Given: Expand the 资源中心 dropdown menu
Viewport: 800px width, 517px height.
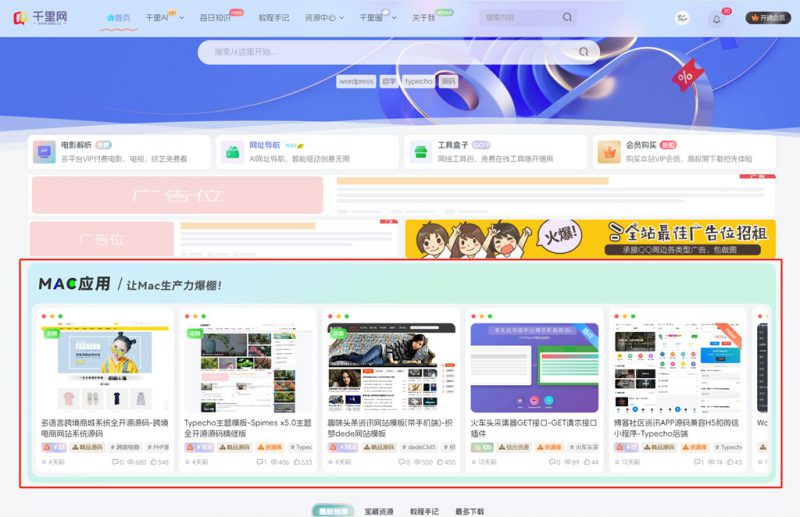Looking at the screenshot, I should (324, 18).
